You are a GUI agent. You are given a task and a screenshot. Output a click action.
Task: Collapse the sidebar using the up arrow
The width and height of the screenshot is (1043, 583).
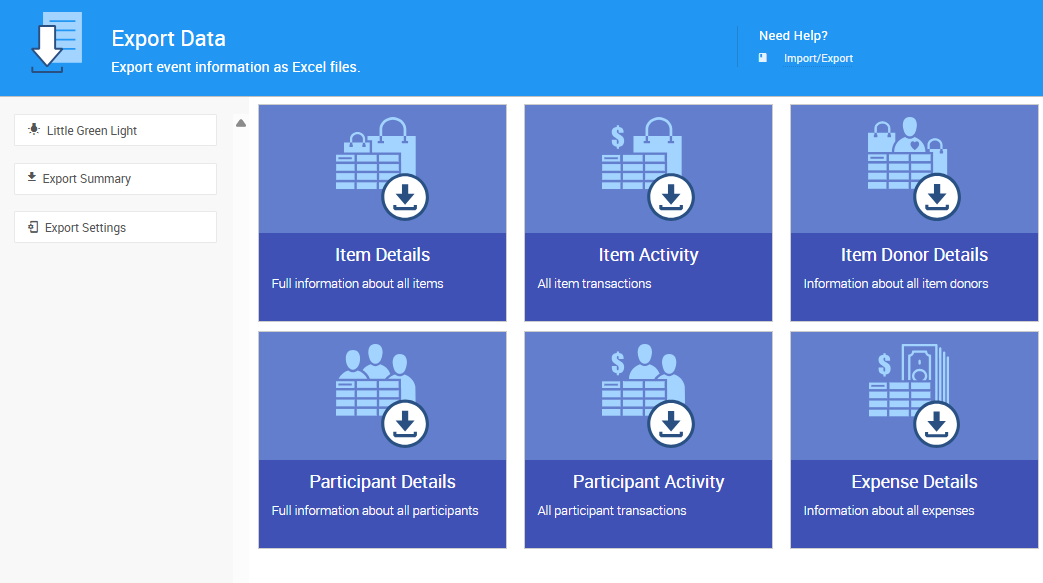pos(241,123)
